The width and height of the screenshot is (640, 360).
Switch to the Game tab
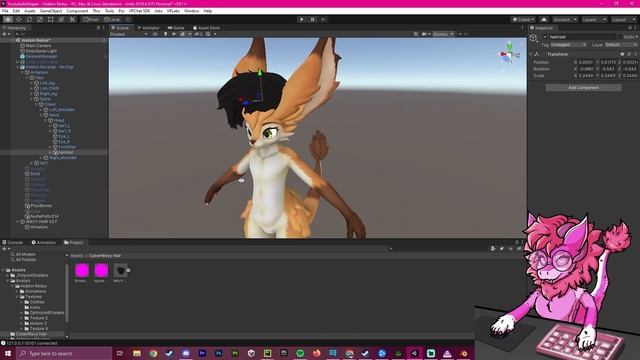(x=176, y=28)
